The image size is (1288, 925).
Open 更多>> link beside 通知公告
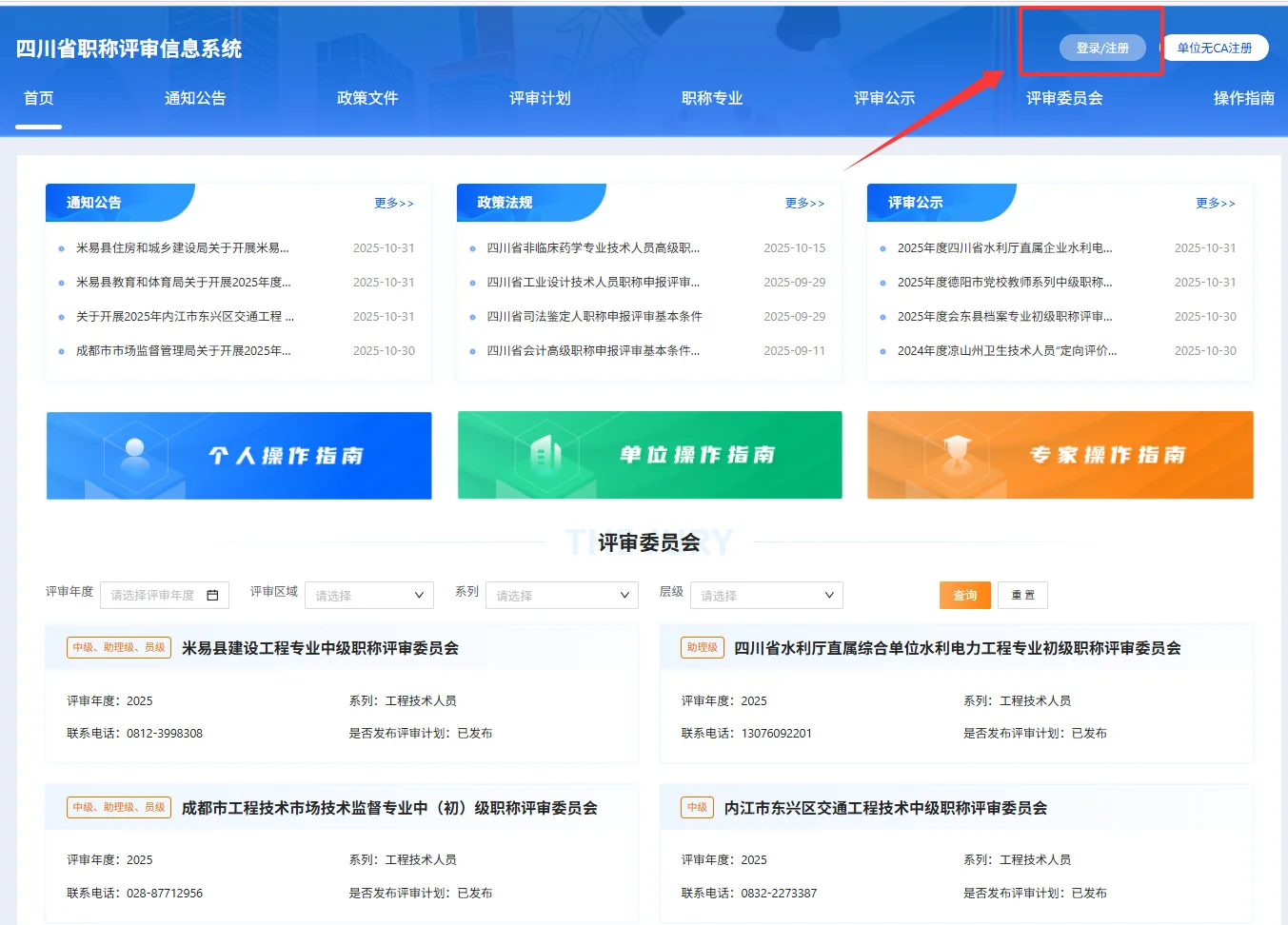coord(393,202)
